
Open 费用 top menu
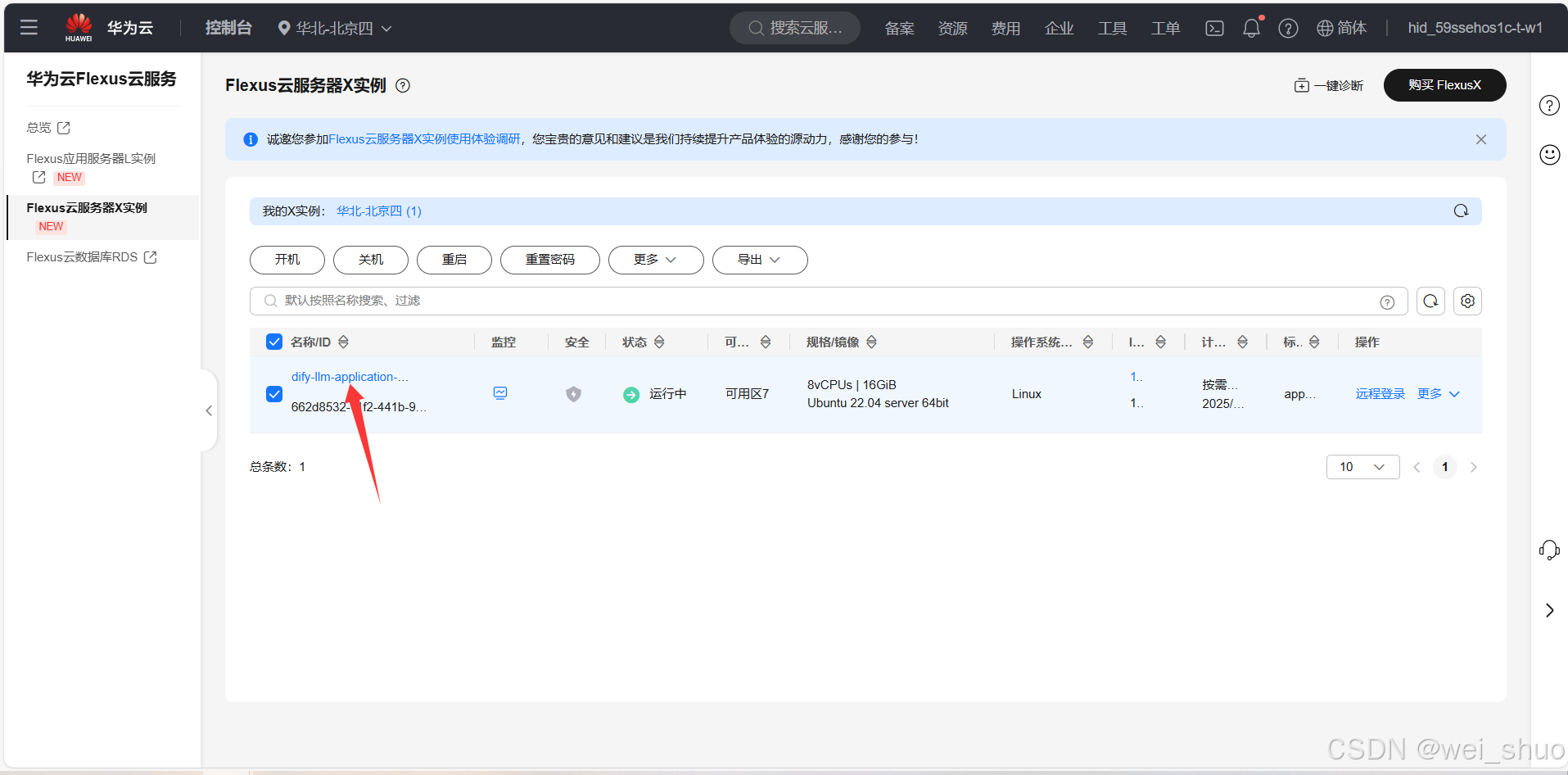(1005, 29)
